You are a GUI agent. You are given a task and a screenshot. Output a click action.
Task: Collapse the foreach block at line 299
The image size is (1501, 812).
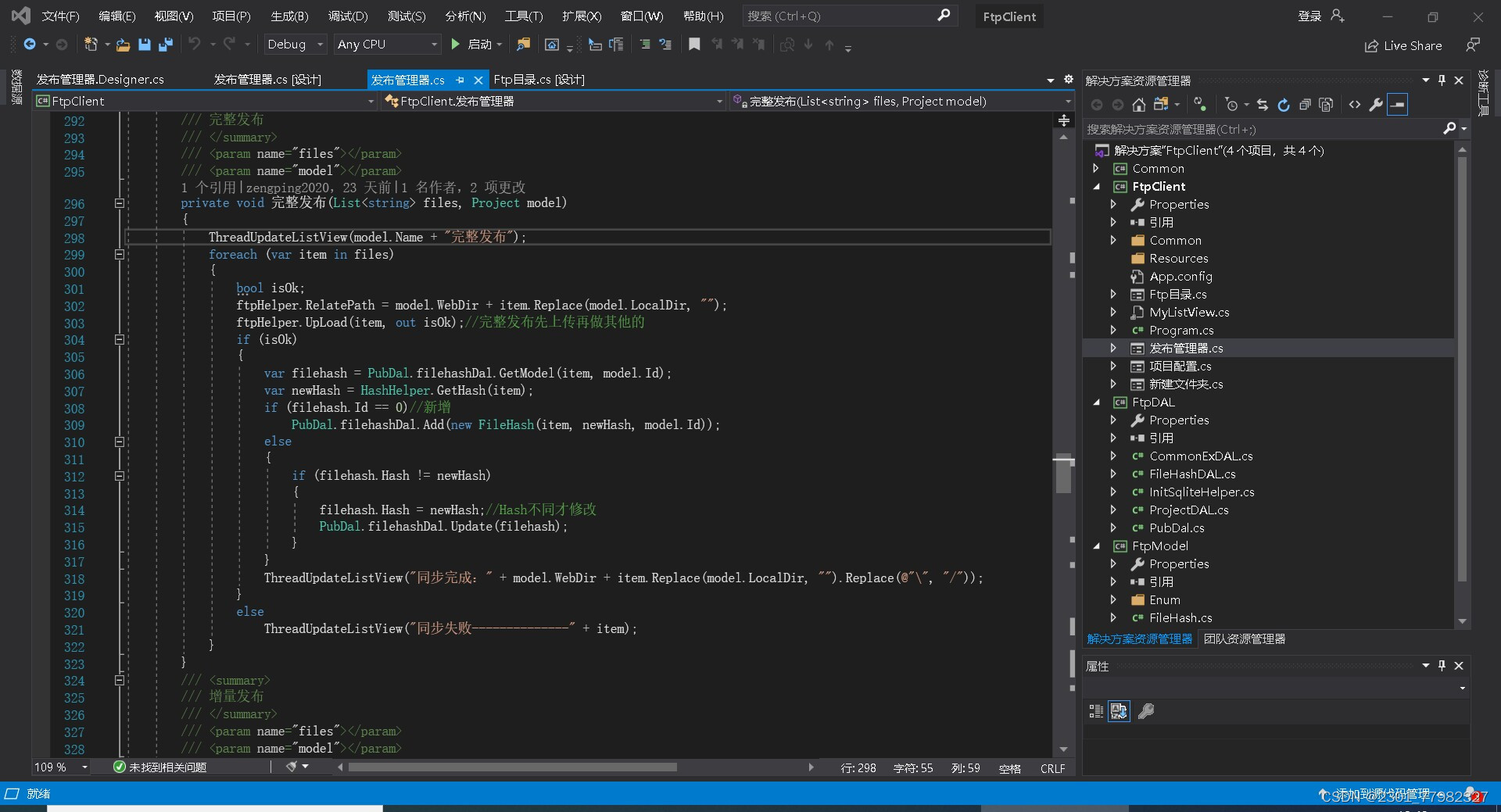(x=120, y=254)
